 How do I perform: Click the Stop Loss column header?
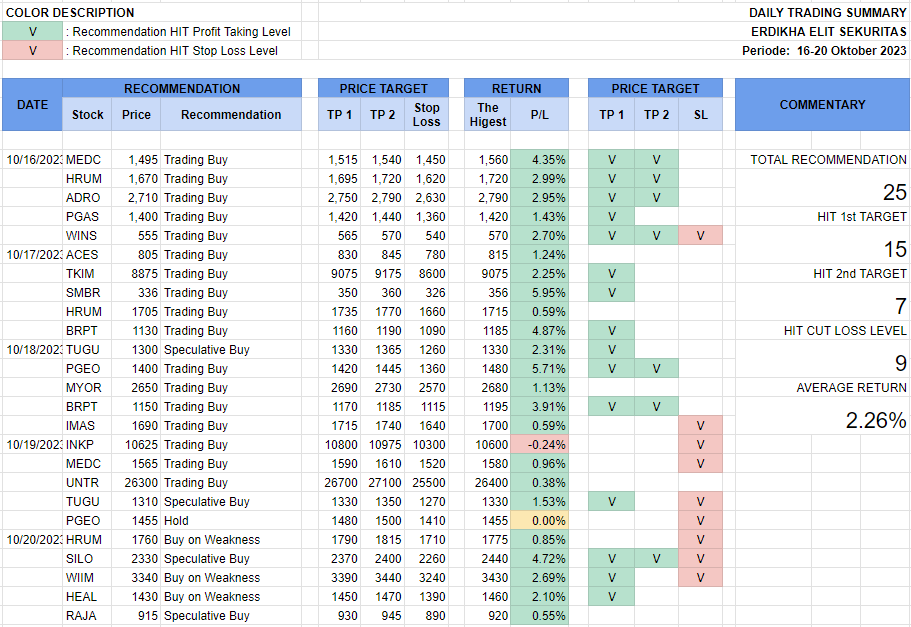(427, 115)
